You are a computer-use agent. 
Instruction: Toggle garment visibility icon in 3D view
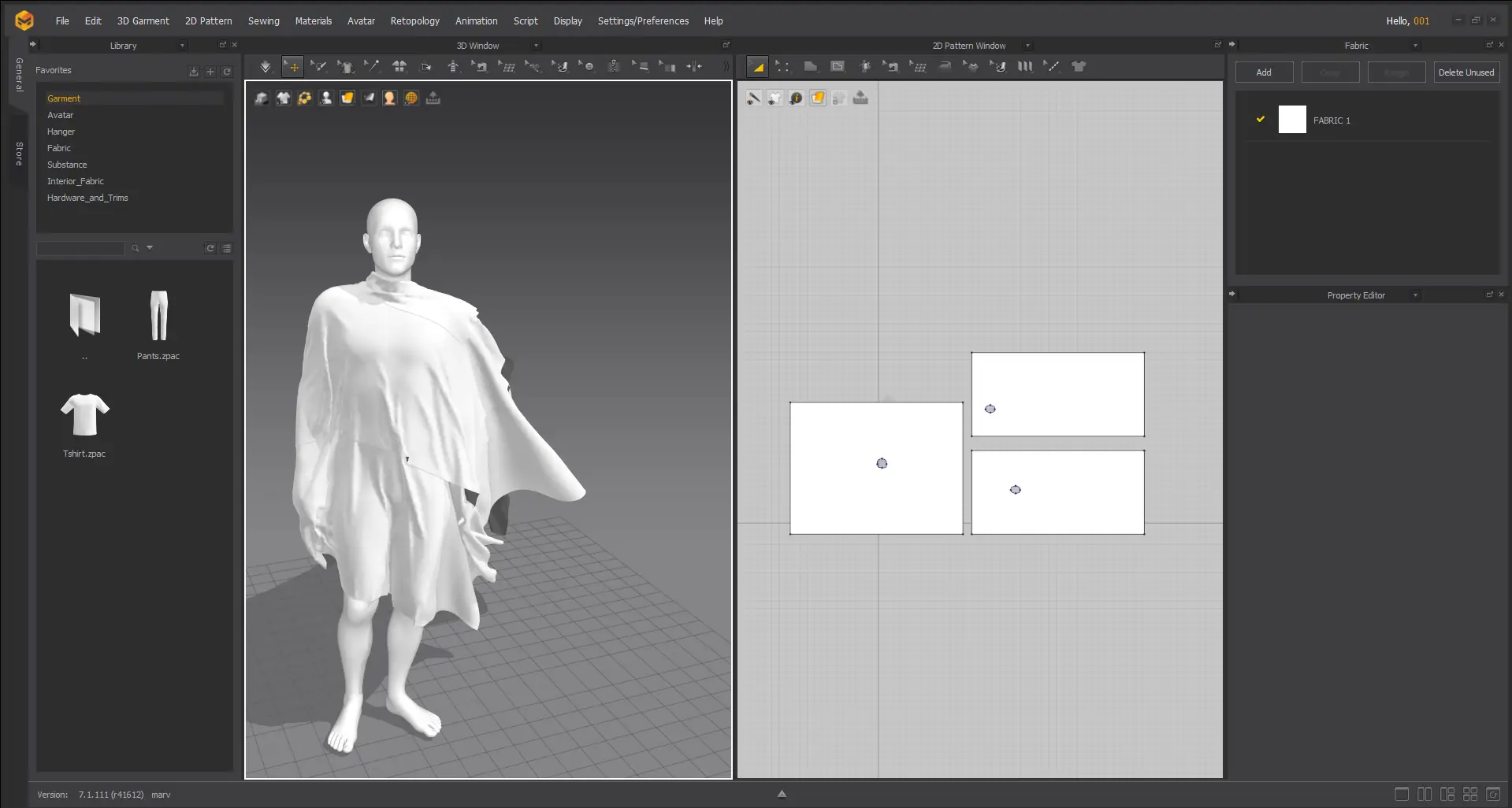pos(283,98)
